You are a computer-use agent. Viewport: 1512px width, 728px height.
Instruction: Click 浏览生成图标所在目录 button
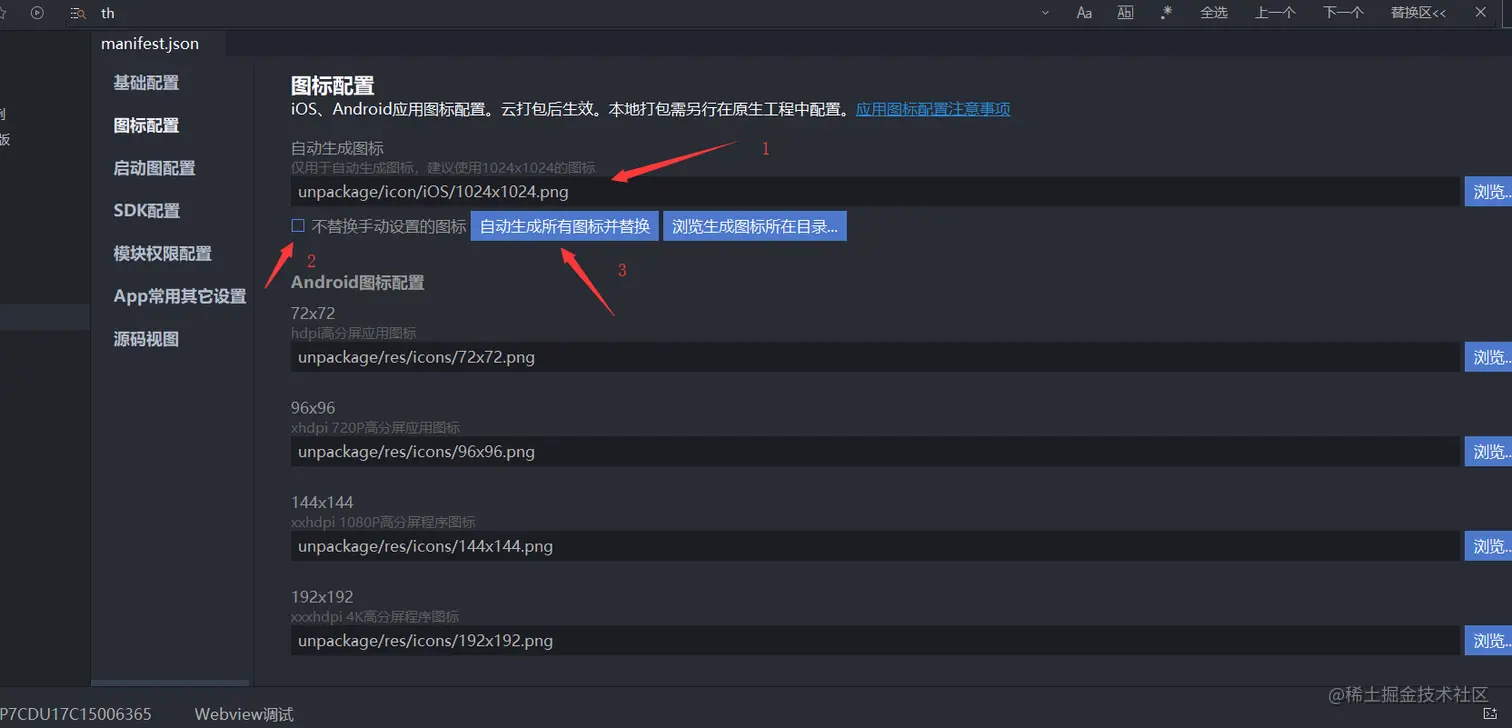click(x=755, y=226)
